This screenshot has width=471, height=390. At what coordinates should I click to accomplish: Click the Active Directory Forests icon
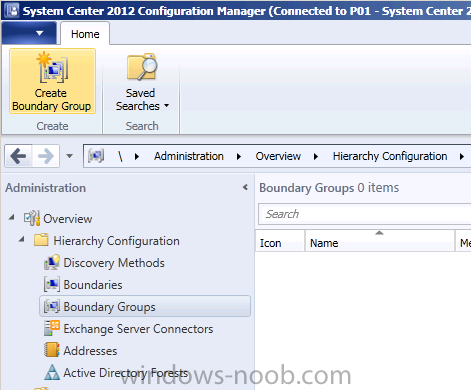coord(52,372)
